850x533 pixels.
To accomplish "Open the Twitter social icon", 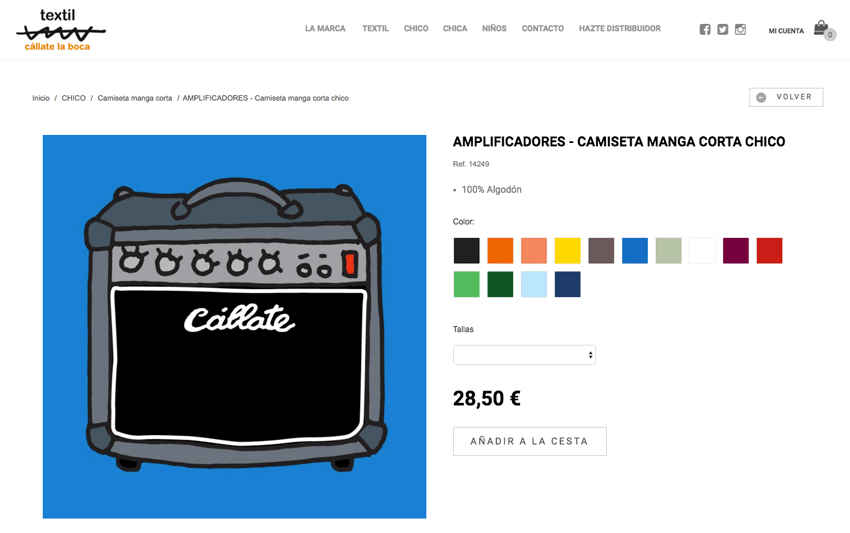I will (x=723, y=29).
